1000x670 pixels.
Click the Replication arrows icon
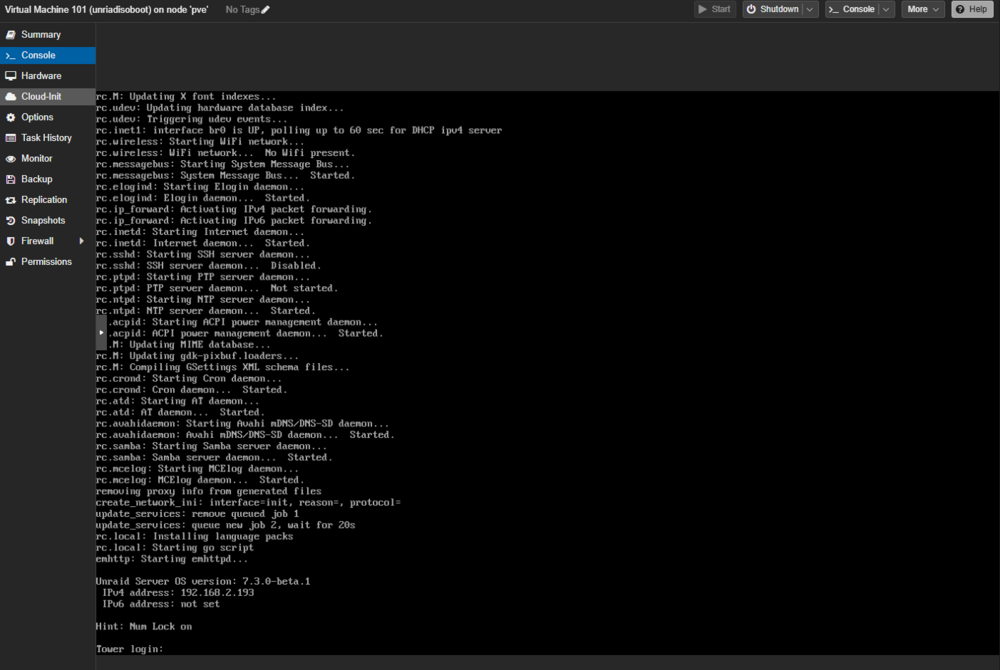click(11, 200)
